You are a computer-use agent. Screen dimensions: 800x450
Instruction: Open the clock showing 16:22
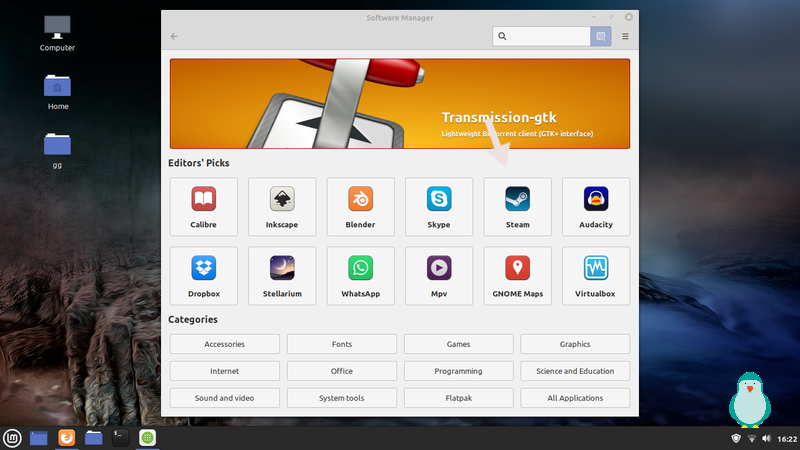pos(787,439)
